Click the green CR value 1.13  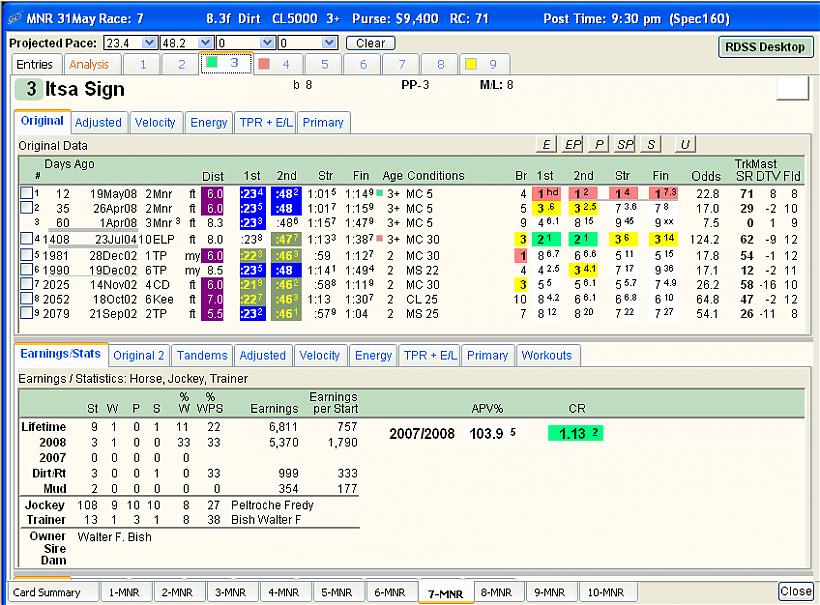(575, 433)
